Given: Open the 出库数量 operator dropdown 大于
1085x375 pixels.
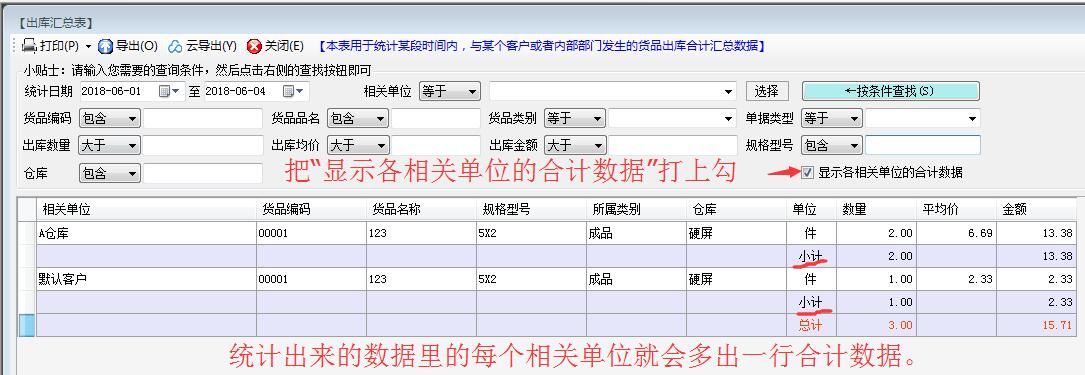Looking at the screenshot, I should 110,145.
